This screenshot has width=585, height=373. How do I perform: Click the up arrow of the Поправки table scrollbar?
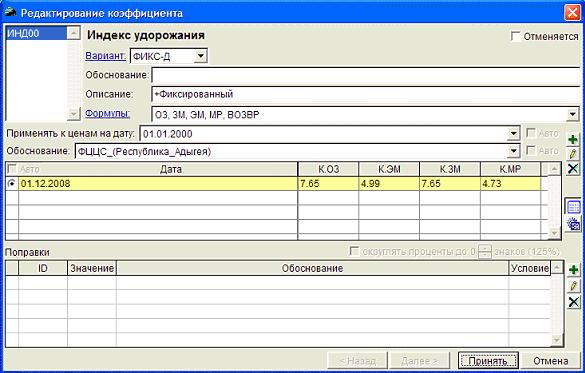557,267
